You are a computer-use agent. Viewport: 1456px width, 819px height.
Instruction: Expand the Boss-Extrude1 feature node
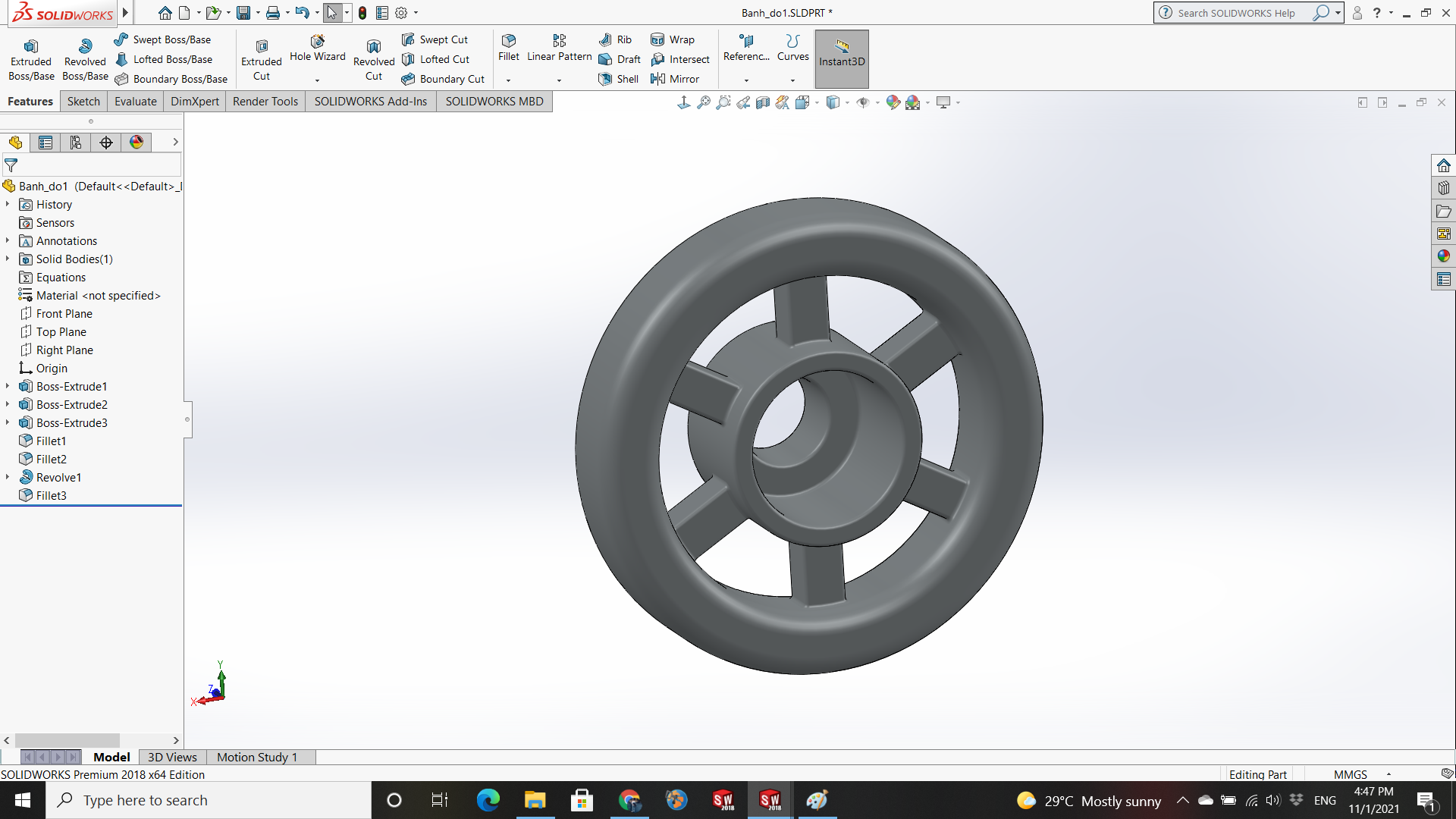coord(8,386)
